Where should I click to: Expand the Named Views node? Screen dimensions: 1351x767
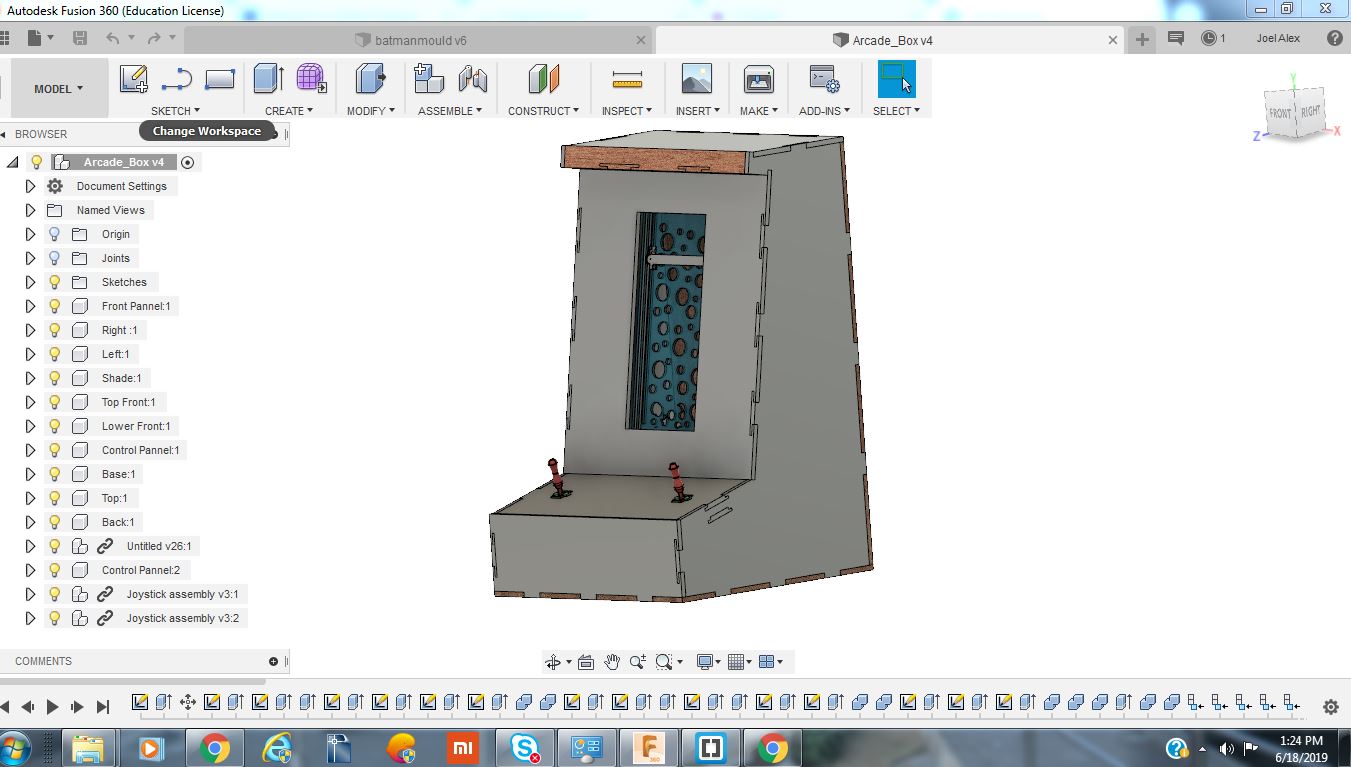(30, 210)
